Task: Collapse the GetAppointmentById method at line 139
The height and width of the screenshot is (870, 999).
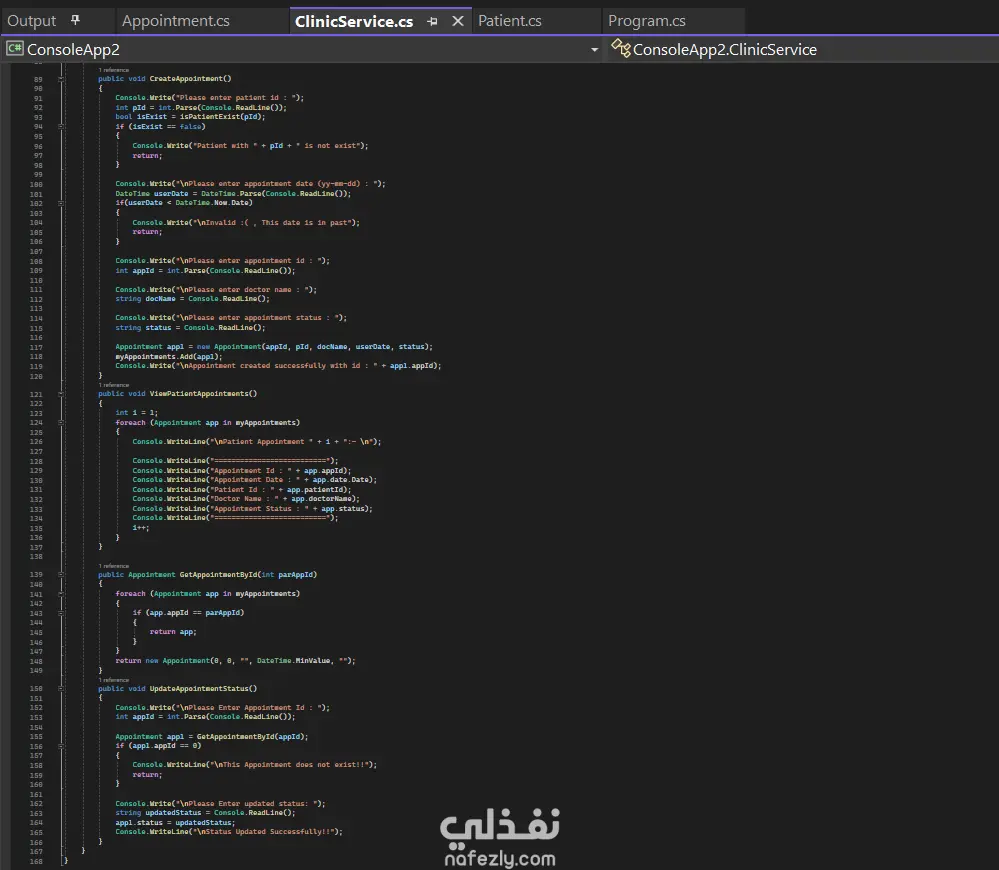Action: click(x=61, y=574)
